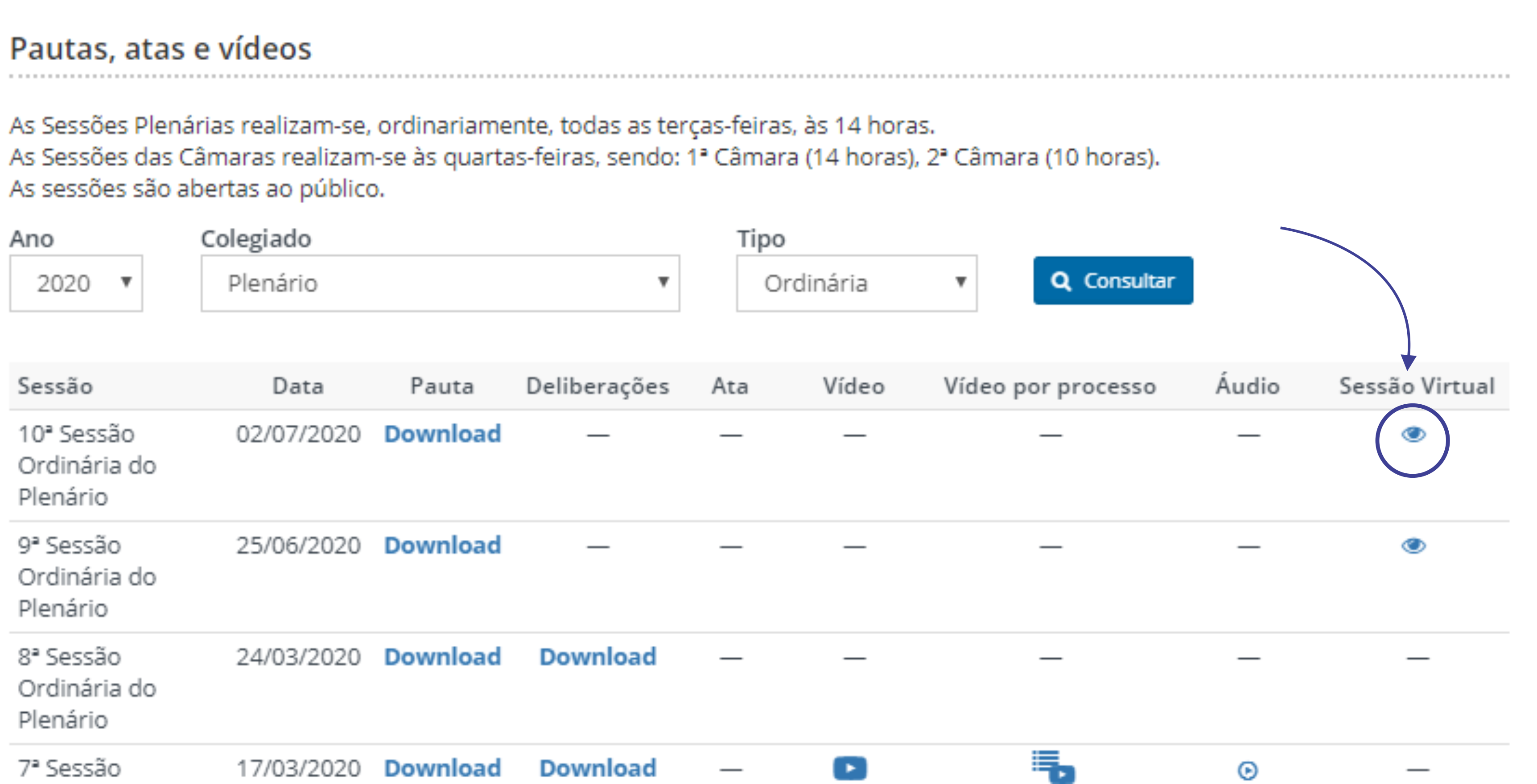Open the Tipo dropdown showing Ordinária

pos(856,283)
